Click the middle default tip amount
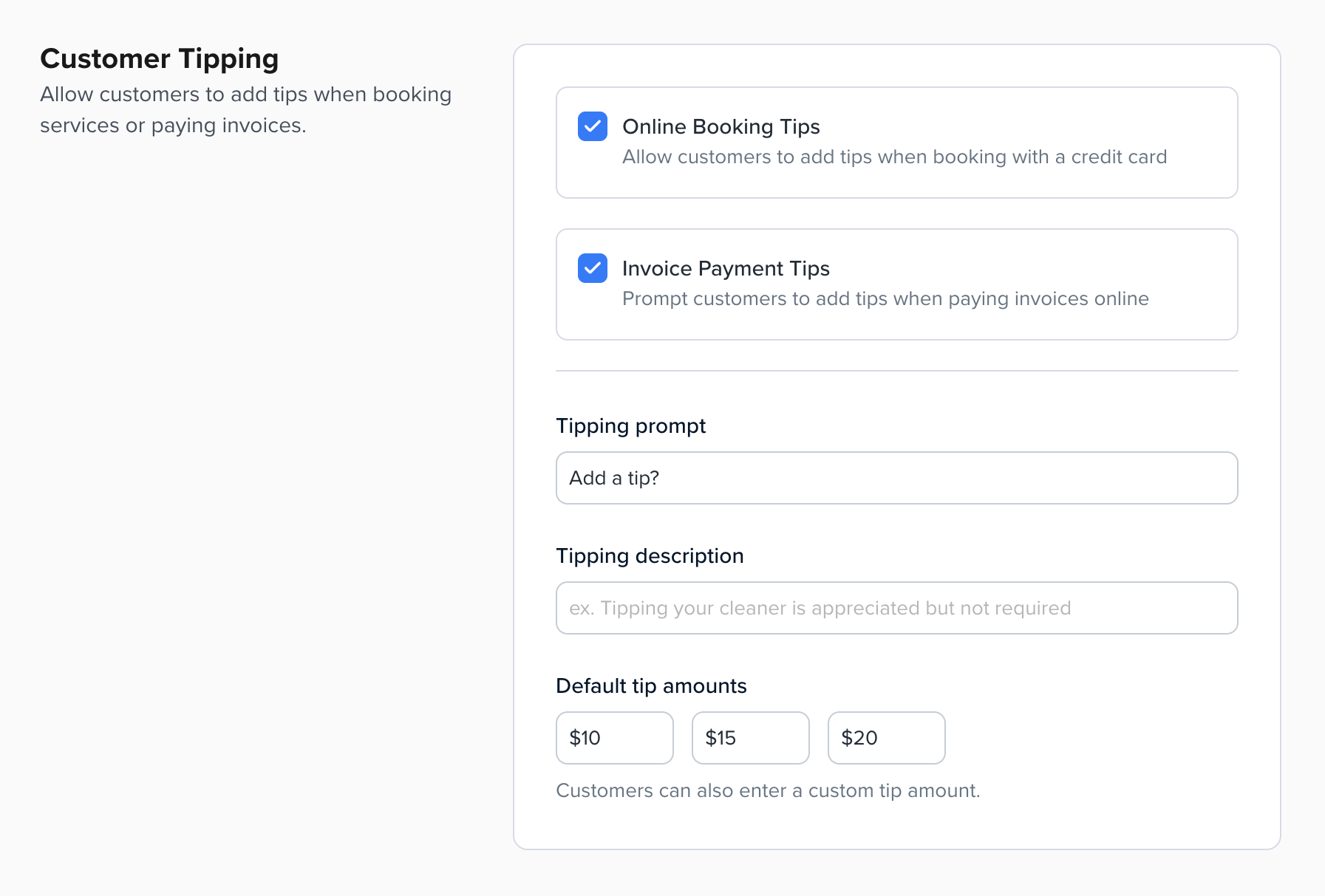This screenshot has height=896, width=1325. (x=750, y=738)
